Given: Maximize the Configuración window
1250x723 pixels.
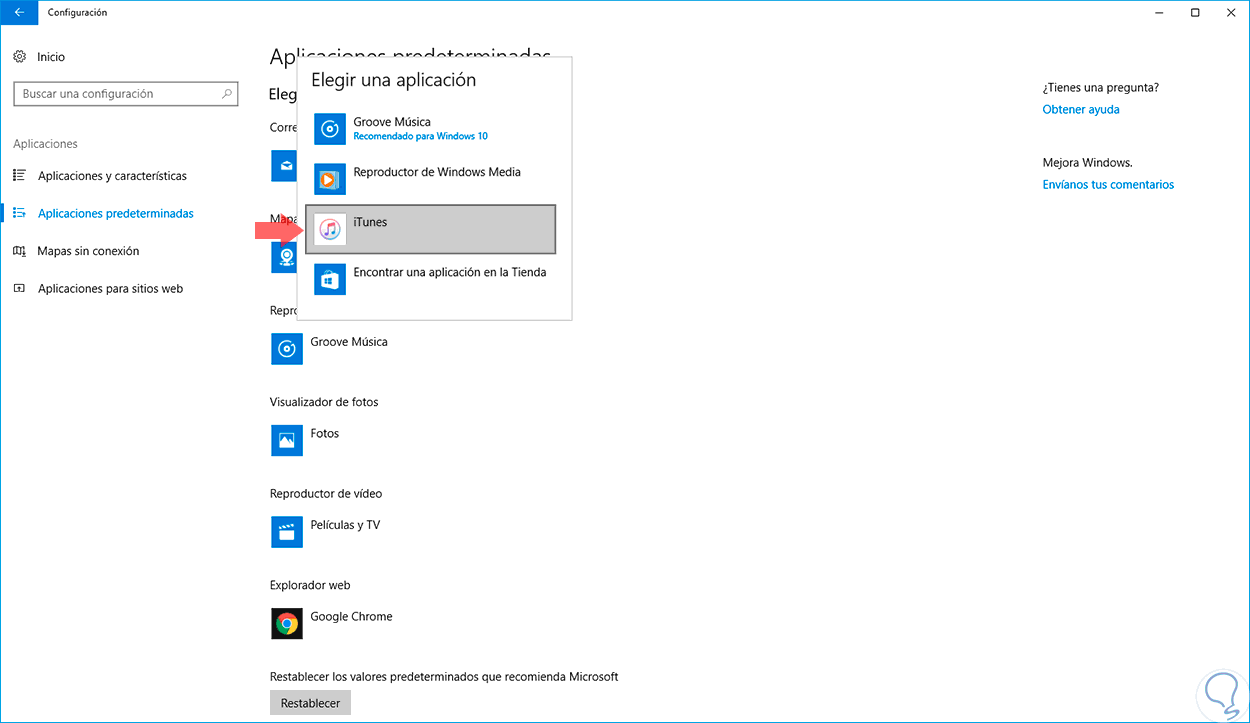Looking at the screenshot, I should coord(1195,12).
